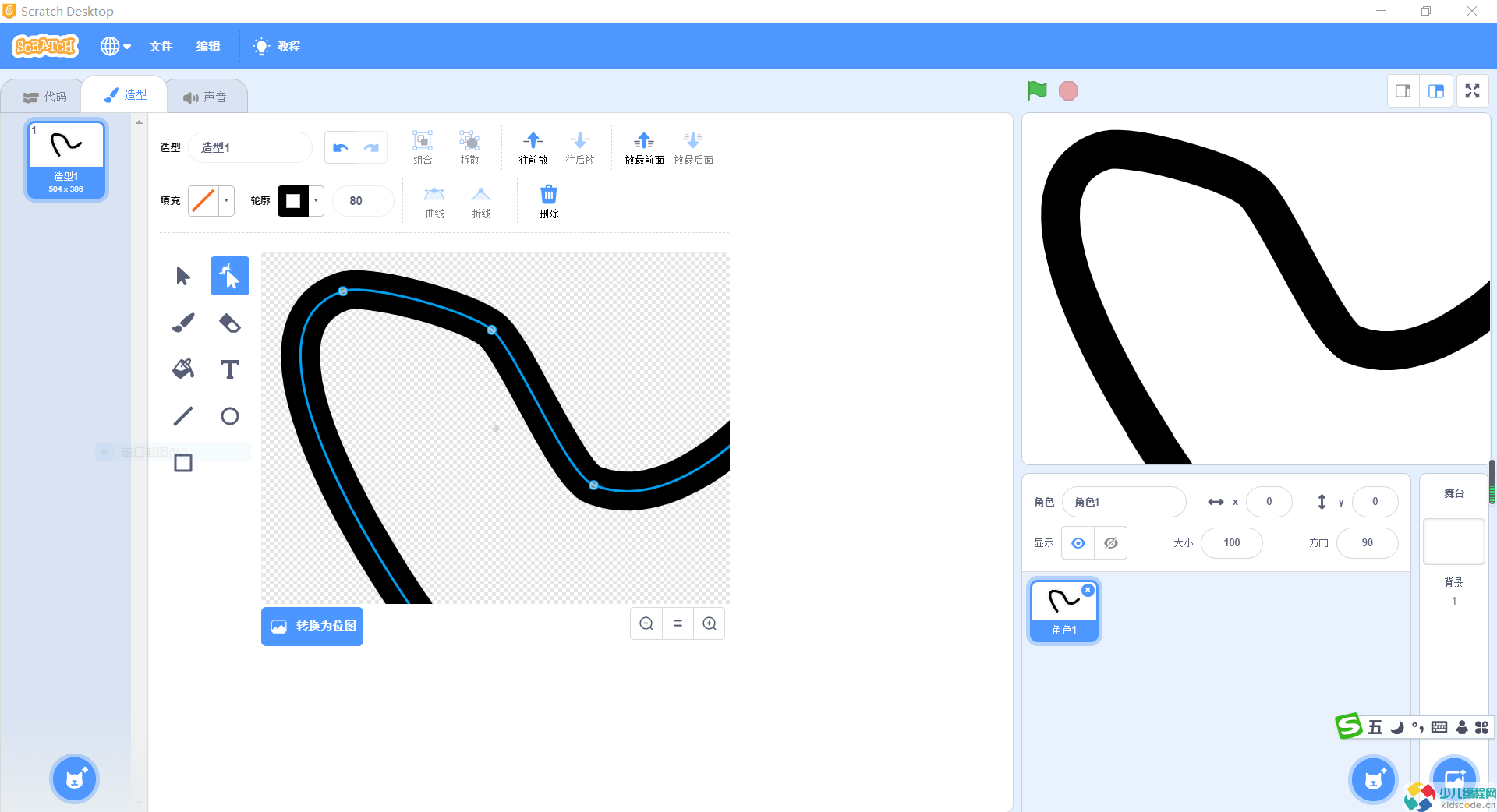Click the outline width field showing 80
This screenshot has width=1497, height=812.
click(363, 200)
